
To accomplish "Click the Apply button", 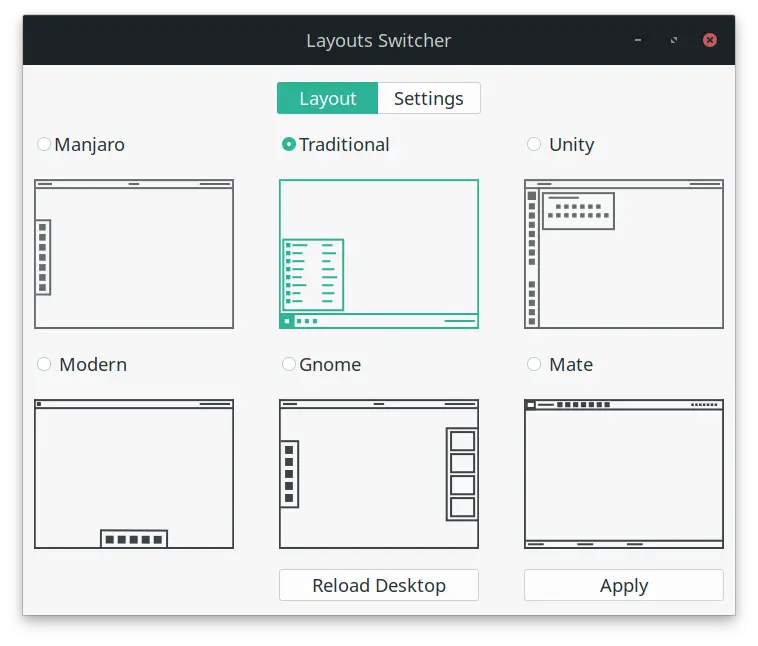I will tap(624, 586).
